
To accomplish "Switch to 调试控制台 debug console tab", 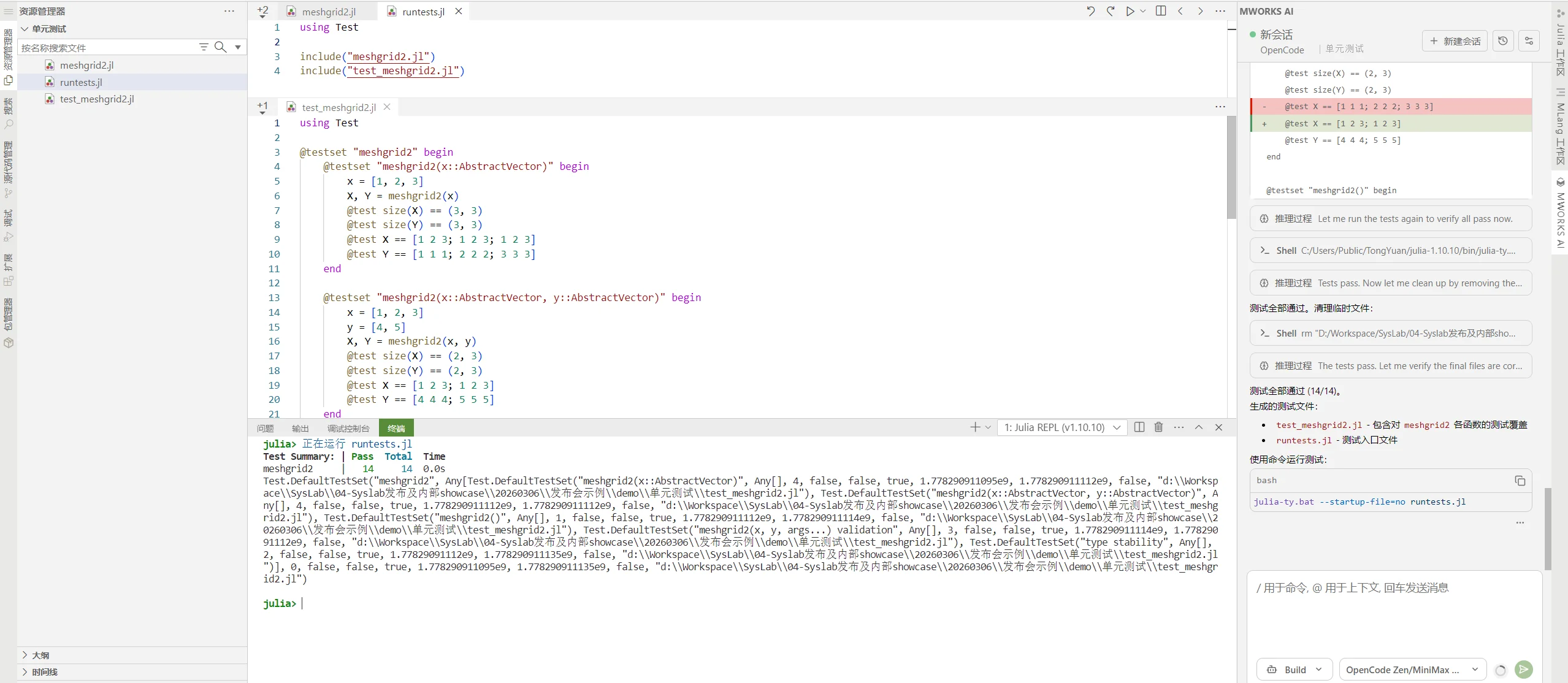I will coord(348,428).
